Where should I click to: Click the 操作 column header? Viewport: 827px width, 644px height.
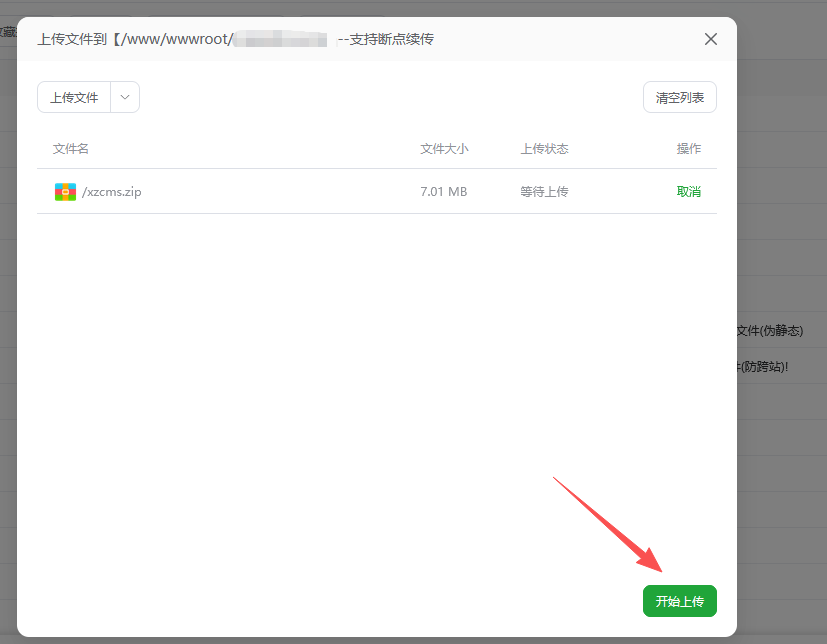pos(688,149)
